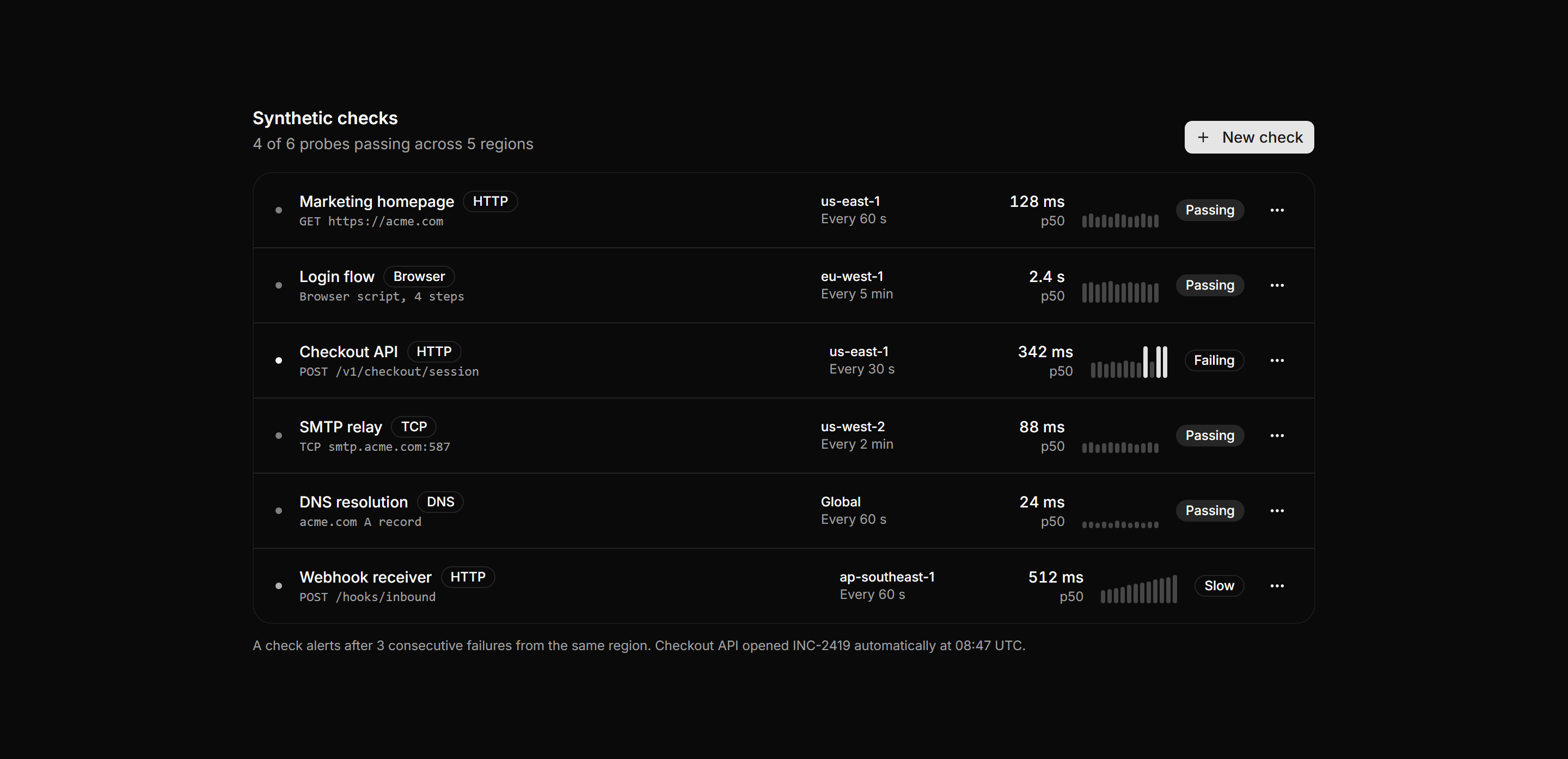The height and width of the screenshot is (759, 1568).
Task: Click the Checkout API status dot
Action: coord(279,360)
